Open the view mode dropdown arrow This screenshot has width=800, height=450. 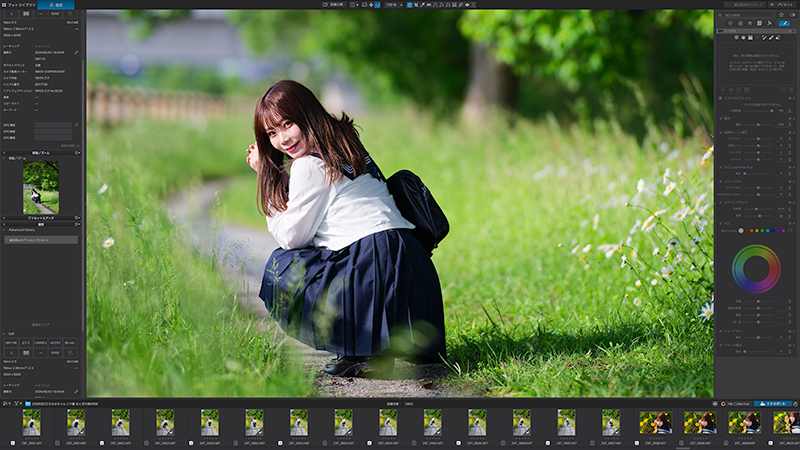click(357, 5)
